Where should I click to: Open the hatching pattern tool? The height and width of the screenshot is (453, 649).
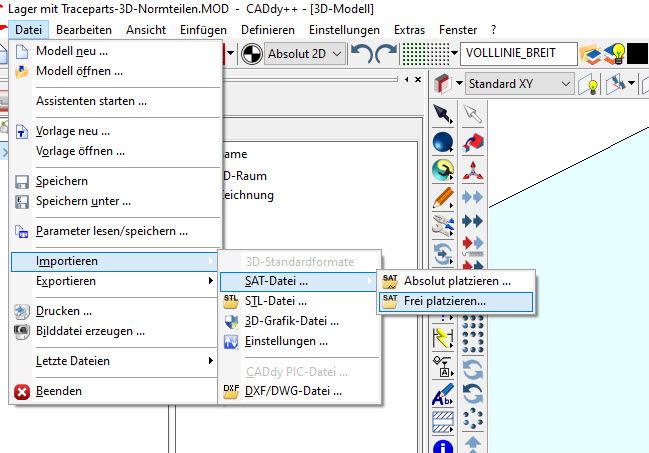click(x=443, y=422)
